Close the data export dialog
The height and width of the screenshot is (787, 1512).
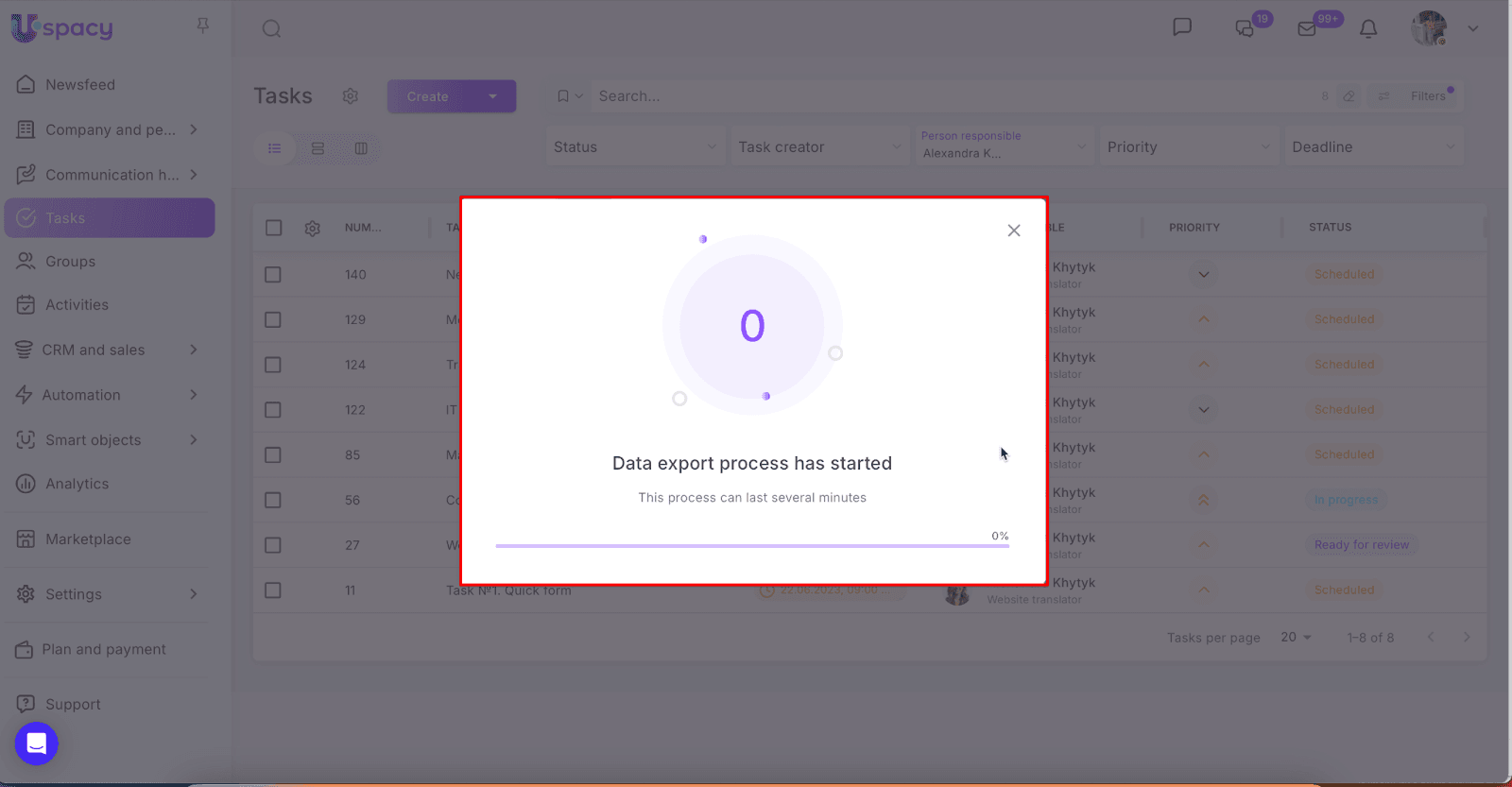(x=1014, y=231)
